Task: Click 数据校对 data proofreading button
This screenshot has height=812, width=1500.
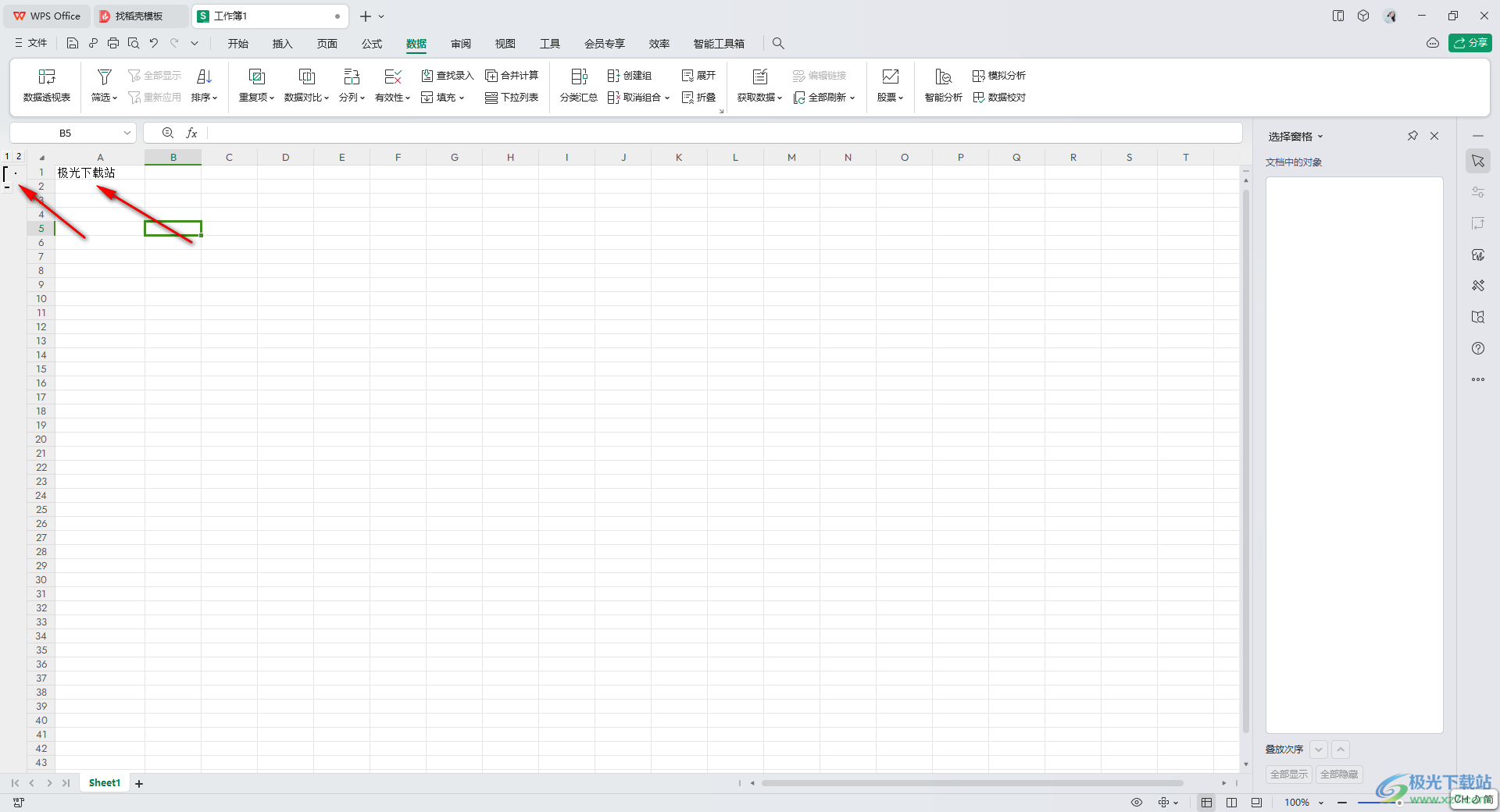Action: (x=999, y=98)
